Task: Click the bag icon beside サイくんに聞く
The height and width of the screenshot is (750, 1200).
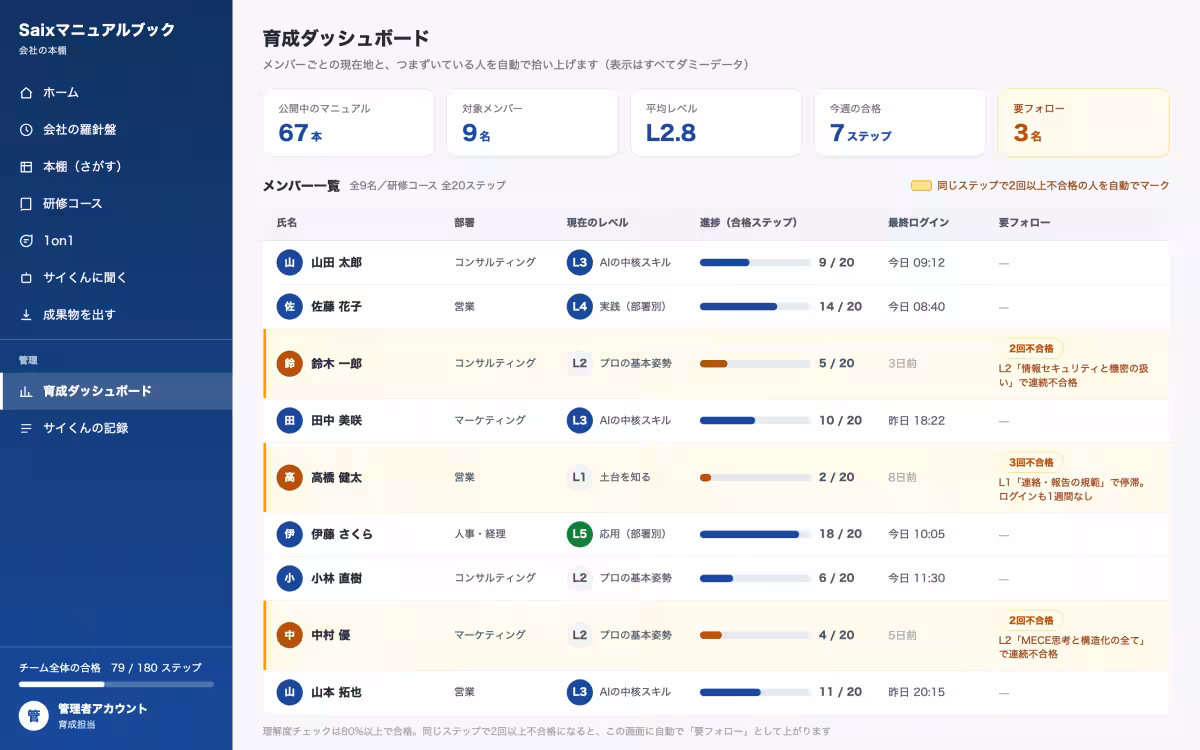Action: click(26, 277)
